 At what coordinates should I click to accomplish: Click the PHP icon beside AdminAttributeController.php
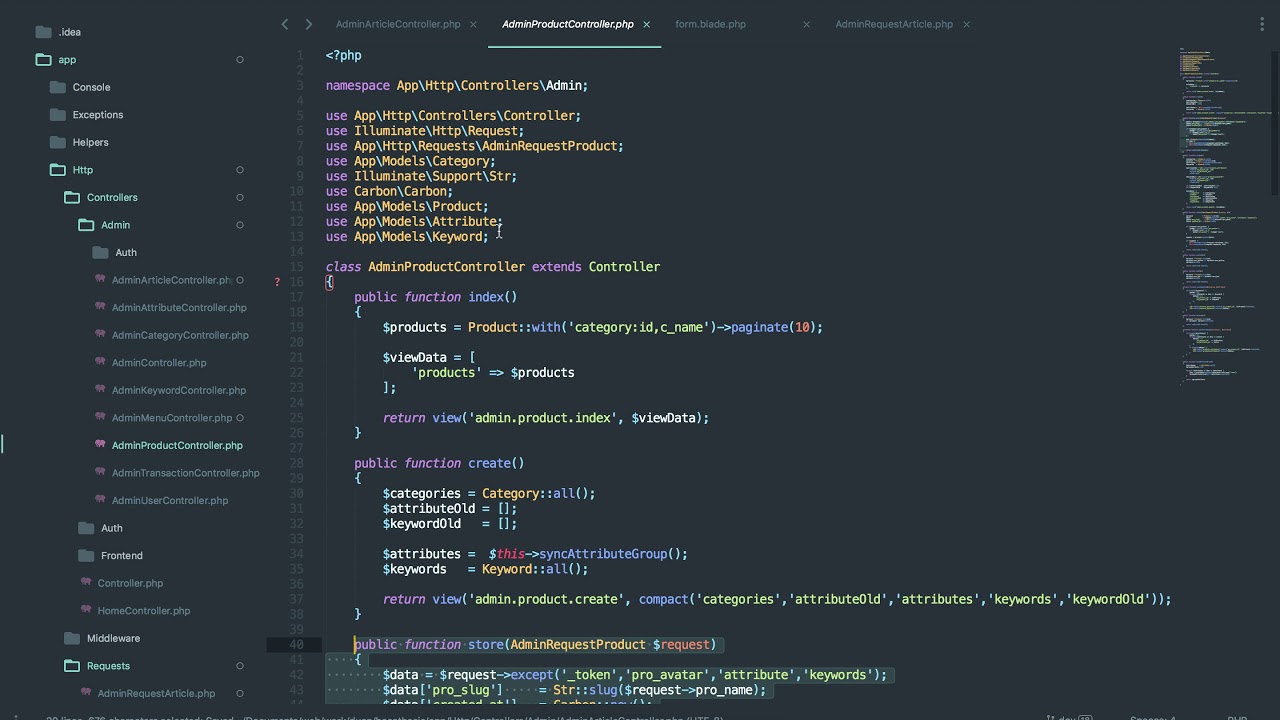(100, 307)
